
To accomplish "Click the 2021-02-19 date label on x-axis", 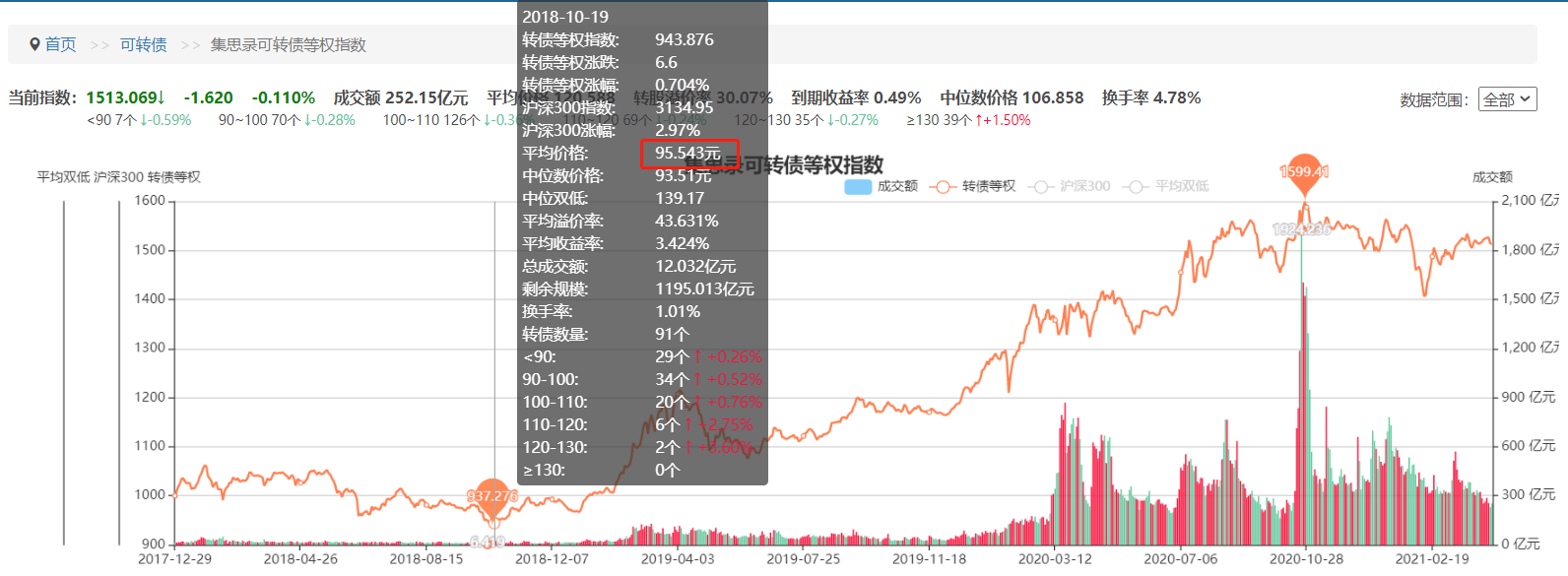I will click(x=1432, y=558).
